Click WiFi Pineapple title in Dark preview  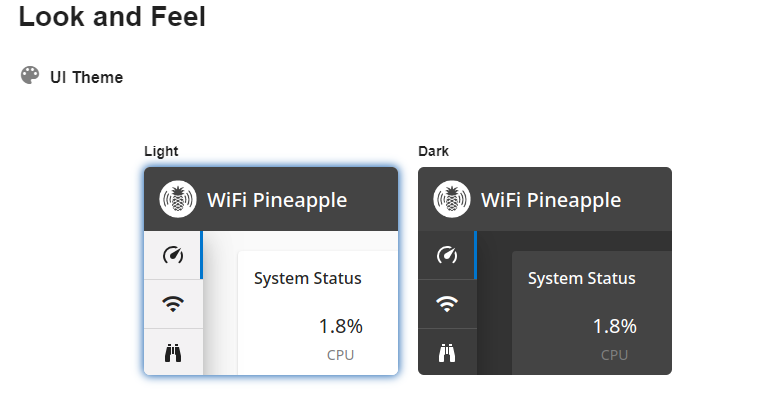coord(551,200)
